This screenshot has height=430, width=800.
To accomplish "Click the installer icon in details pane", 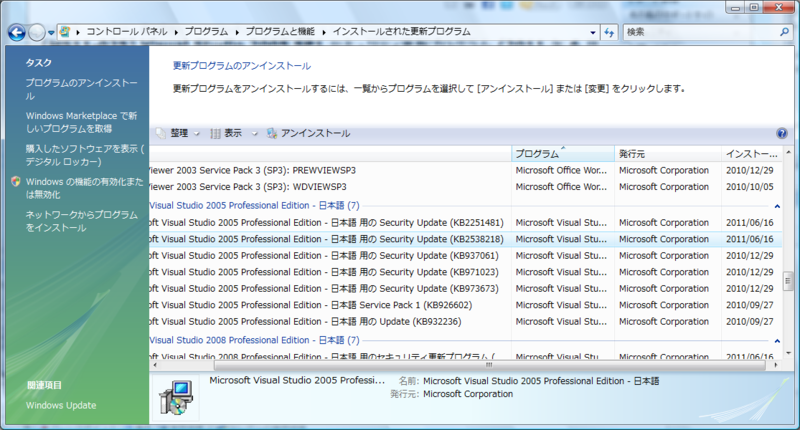I will [x=176, y=397].
